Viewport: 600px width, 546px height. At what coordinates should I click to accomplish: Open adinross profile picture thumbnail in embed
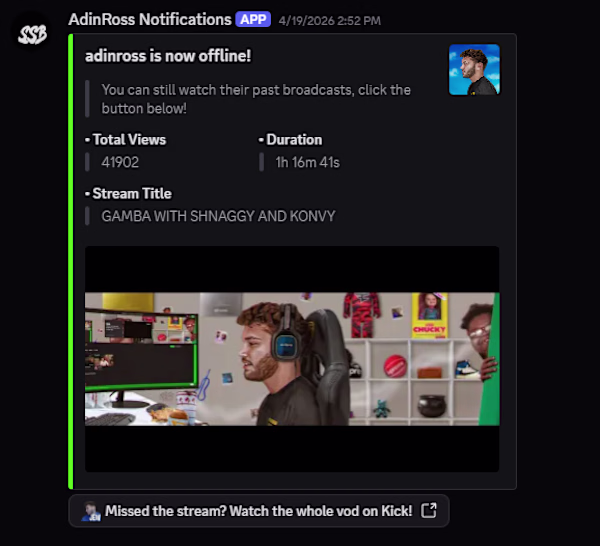point(474,70)
